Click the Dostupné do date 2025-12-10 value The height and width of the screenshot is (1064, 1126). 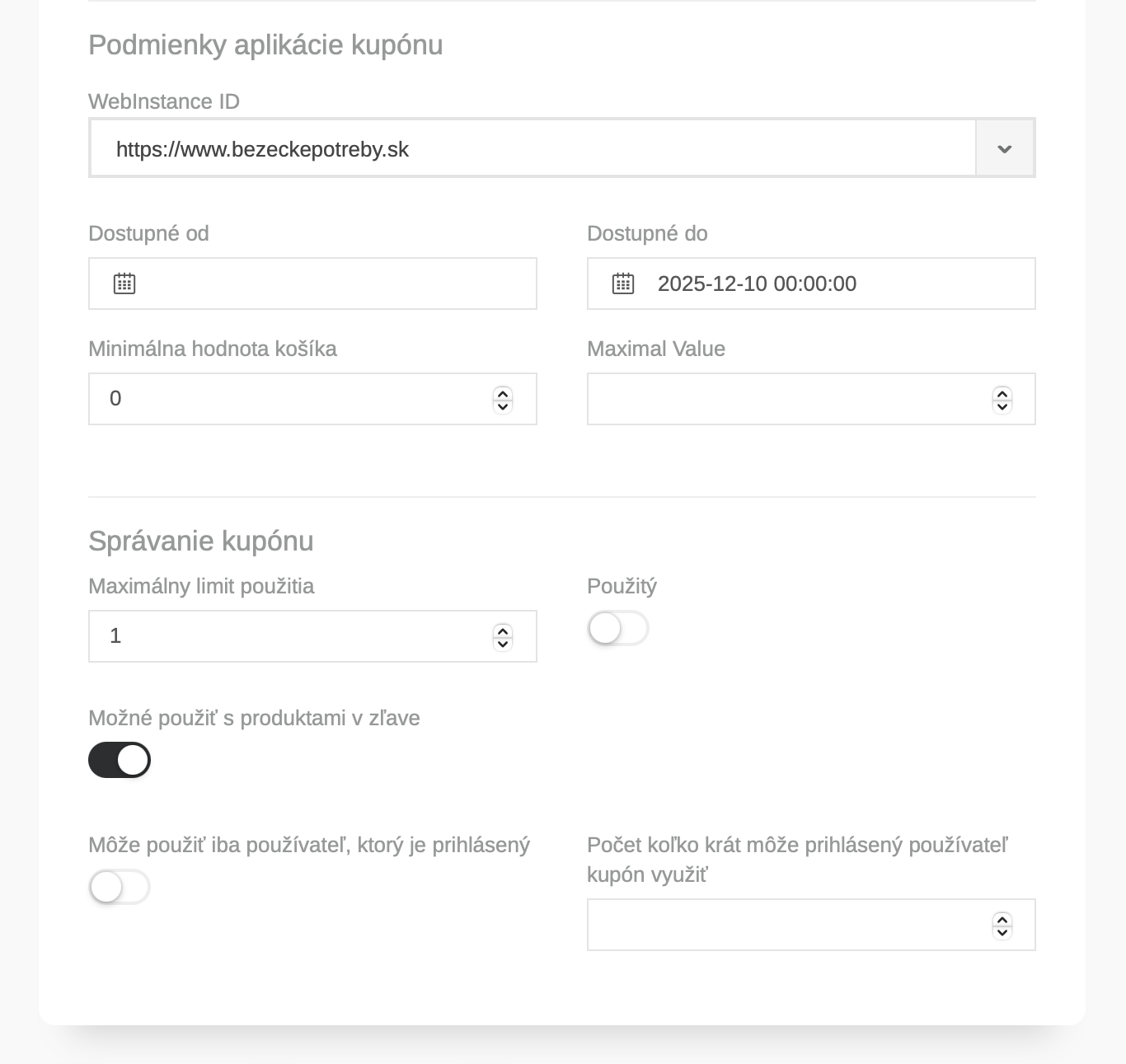pos(758,284)
